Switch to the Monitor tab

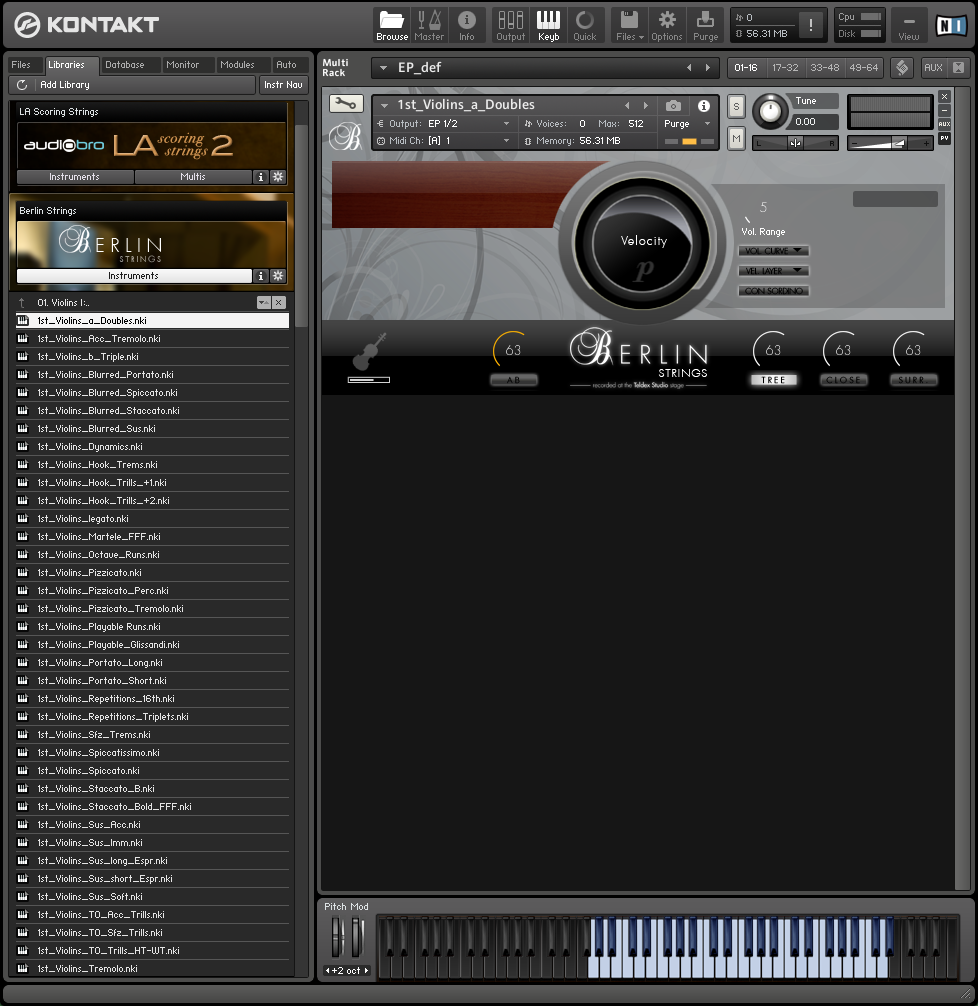182,65
